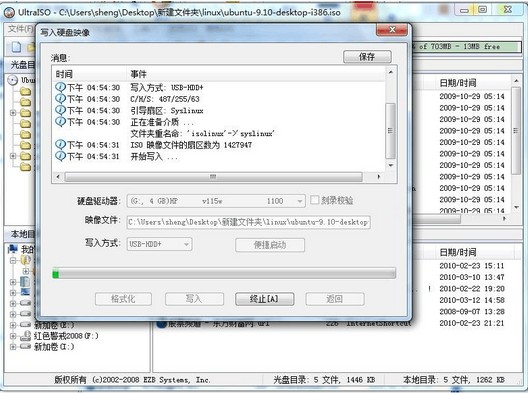The width and height of the screenshot is (528, 393).
Task: Select the 红色警戒2008 (F:) drive icon
Action: point(26,335)
